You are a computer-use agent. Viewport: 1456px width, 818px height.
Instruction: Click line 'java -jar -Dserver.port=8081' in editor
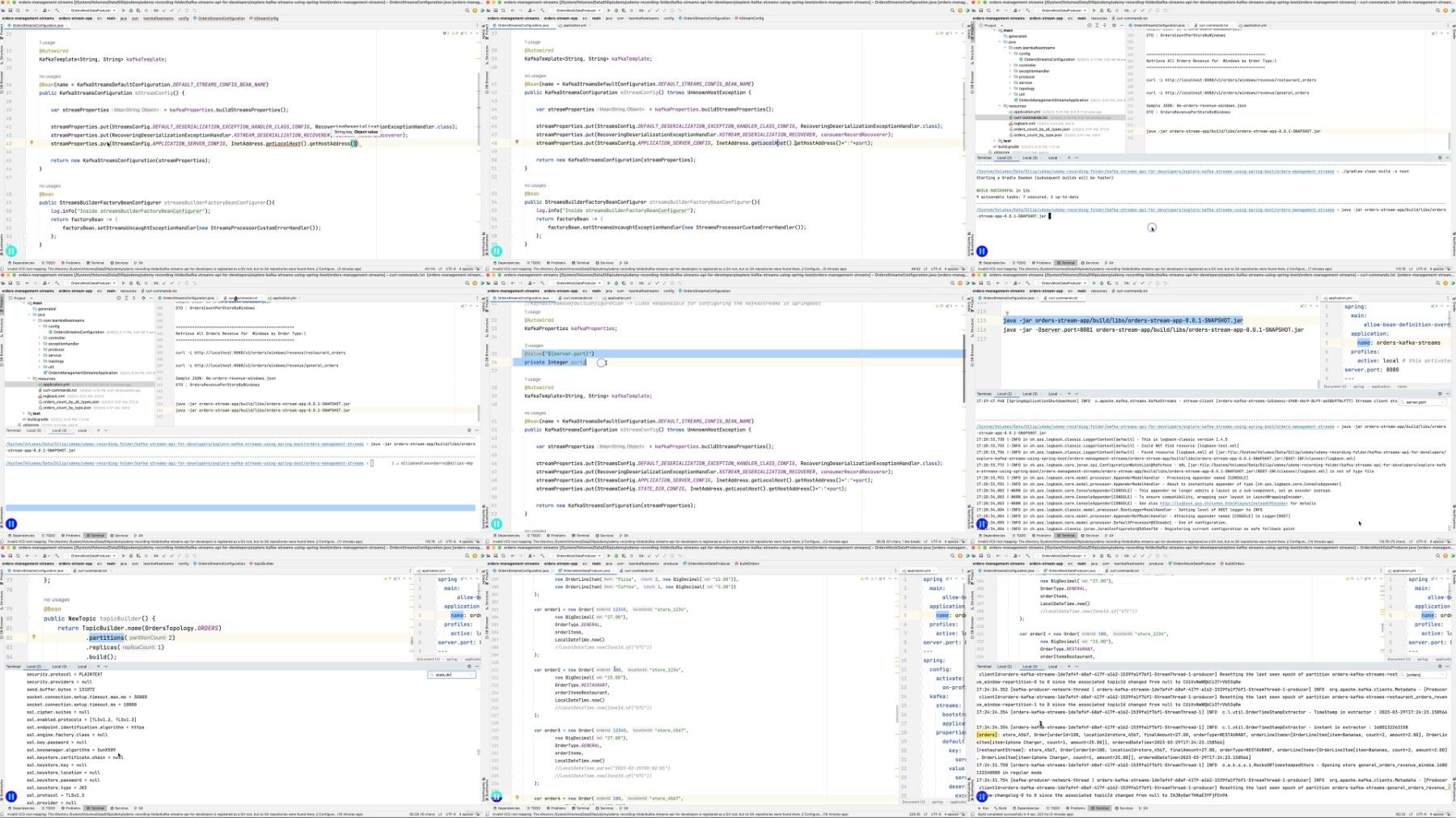tap(1153, 330)
